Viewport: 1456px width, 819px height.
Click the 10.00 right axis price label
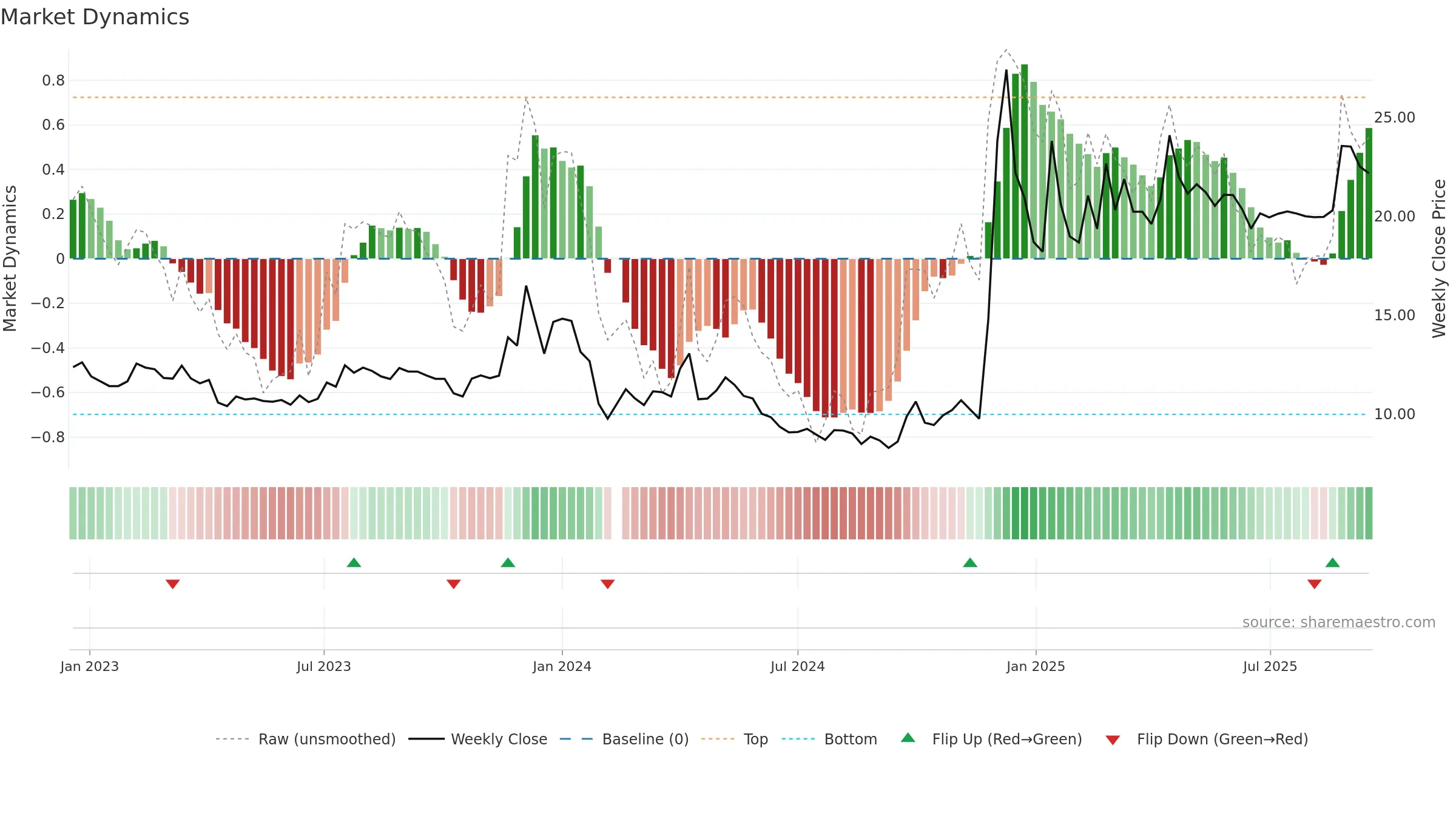tap(1395, 414)
